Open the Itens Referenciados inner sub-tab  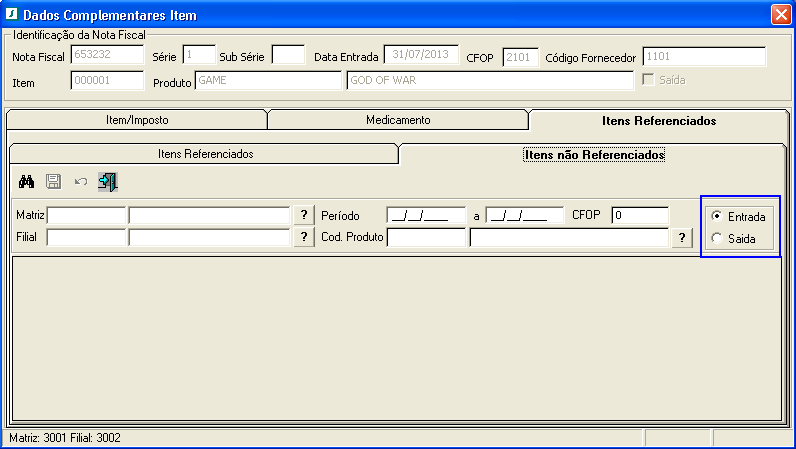(205, 154)
